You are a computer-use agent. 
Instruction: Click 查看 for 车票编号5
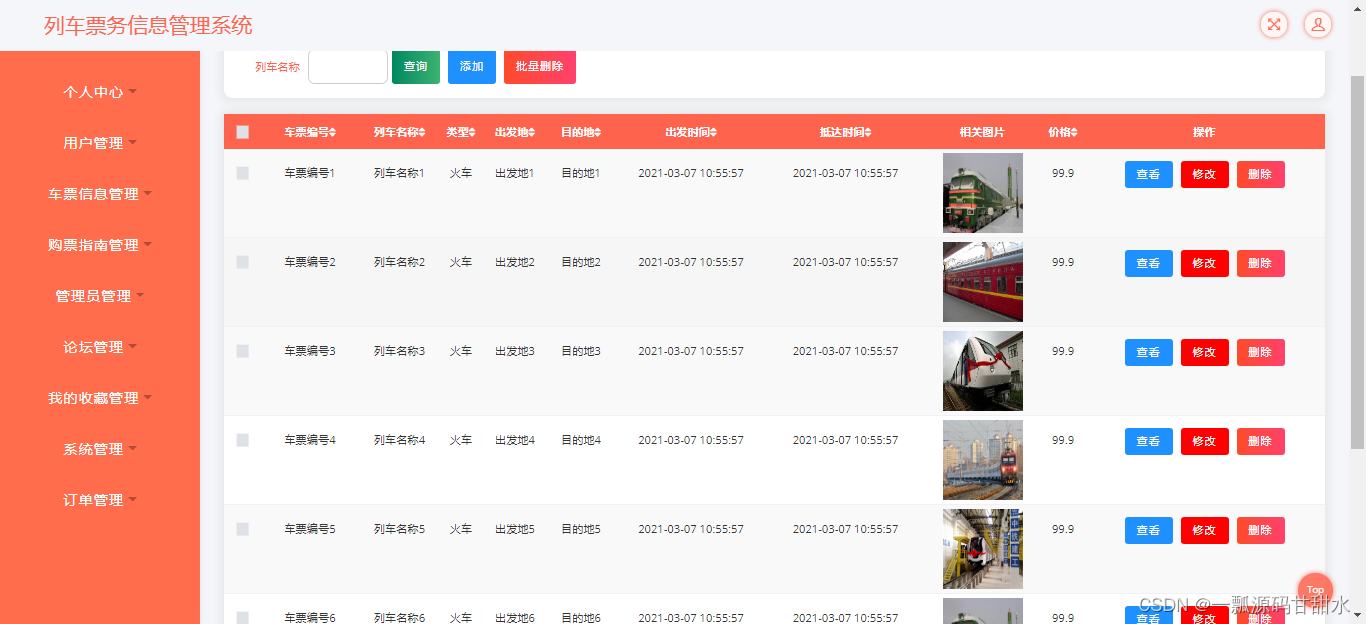coord(1149,531)
